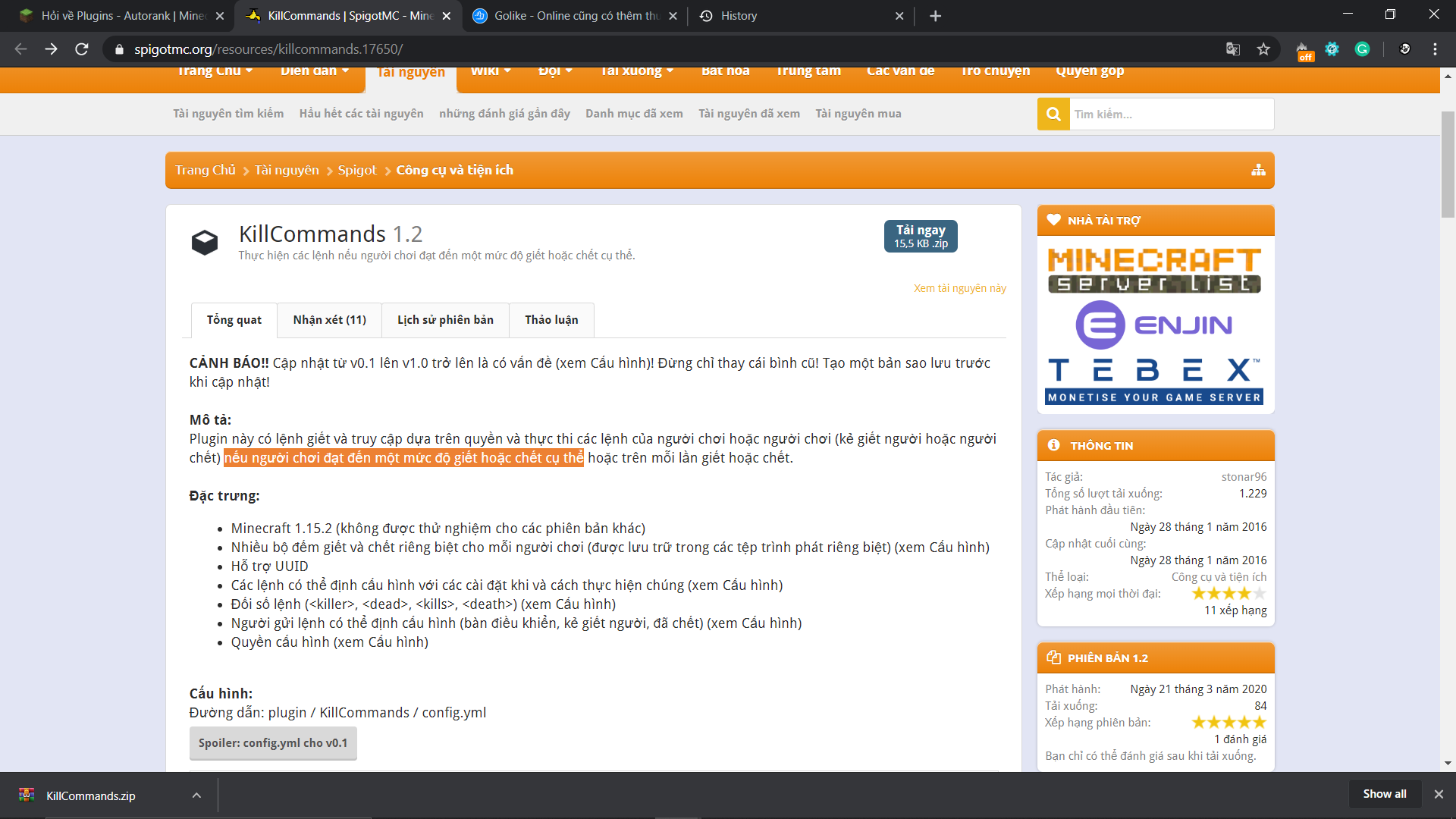Screen dimensions: 1456x819
Task: Close the downloads bar
Action: (x=1439, y=794)
